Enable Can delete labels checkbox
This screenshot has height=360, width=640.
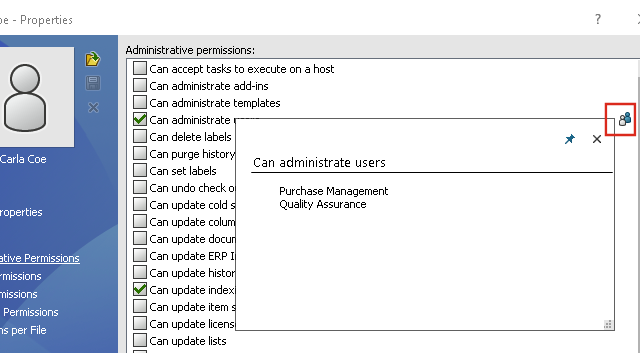point(140,137)
